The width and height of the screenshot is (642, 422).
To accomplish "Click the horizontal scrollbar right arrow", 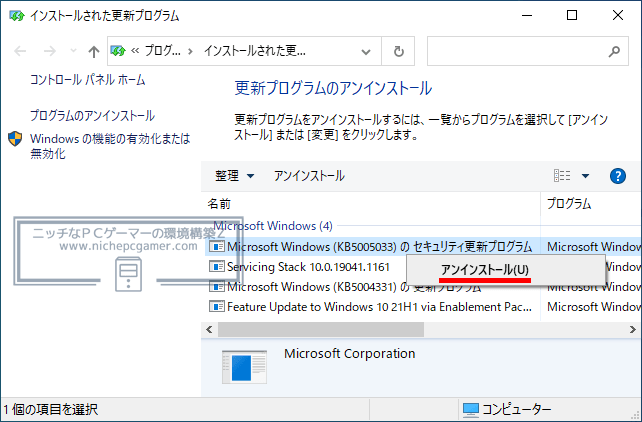I will (633, 329).
